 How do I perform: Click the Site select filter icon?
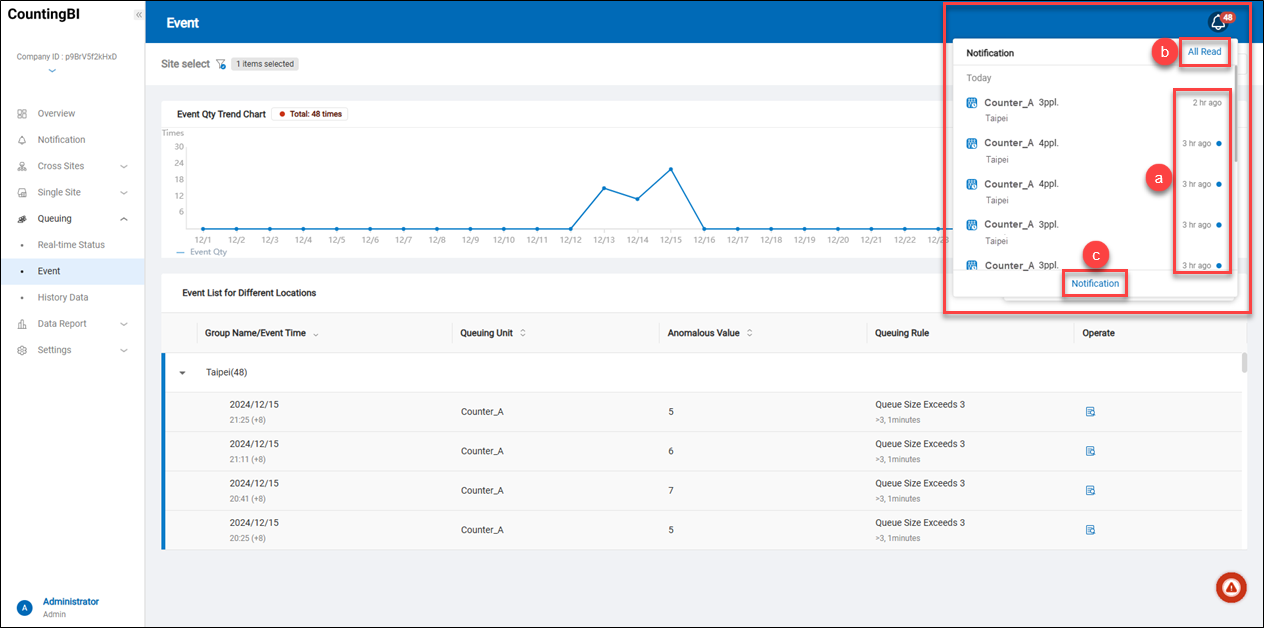tap(221, 64)
